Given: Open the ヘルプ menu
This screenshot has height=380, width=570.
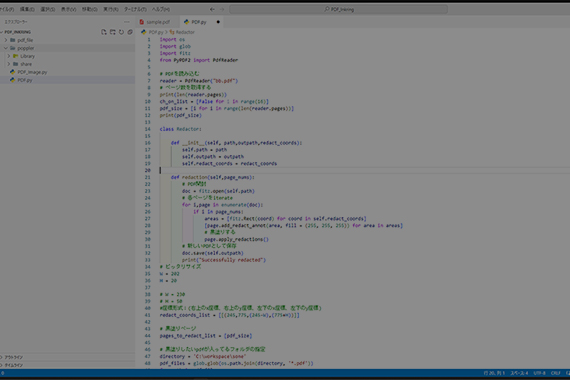Looking at the screenshot, I should [x=161, y=9].
